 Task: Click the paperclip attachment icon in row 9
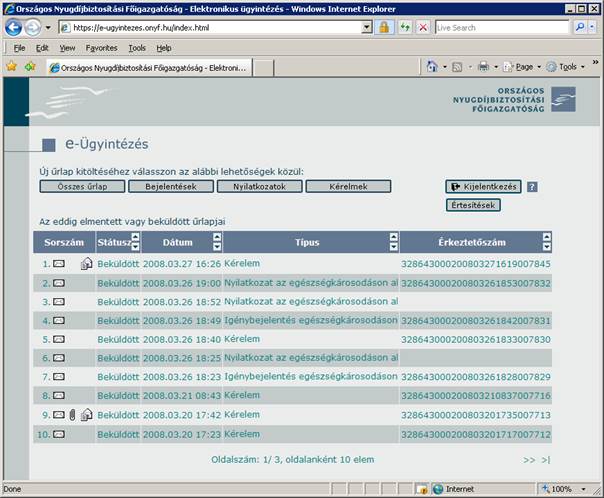(x=74, y=414)
